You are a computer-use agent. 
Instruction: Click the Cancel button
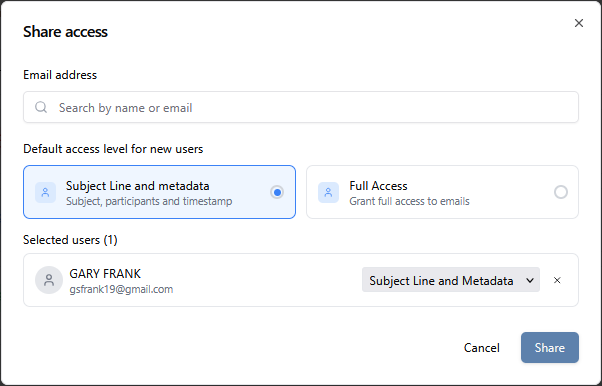pyautogui.click(x=481, y=348)
